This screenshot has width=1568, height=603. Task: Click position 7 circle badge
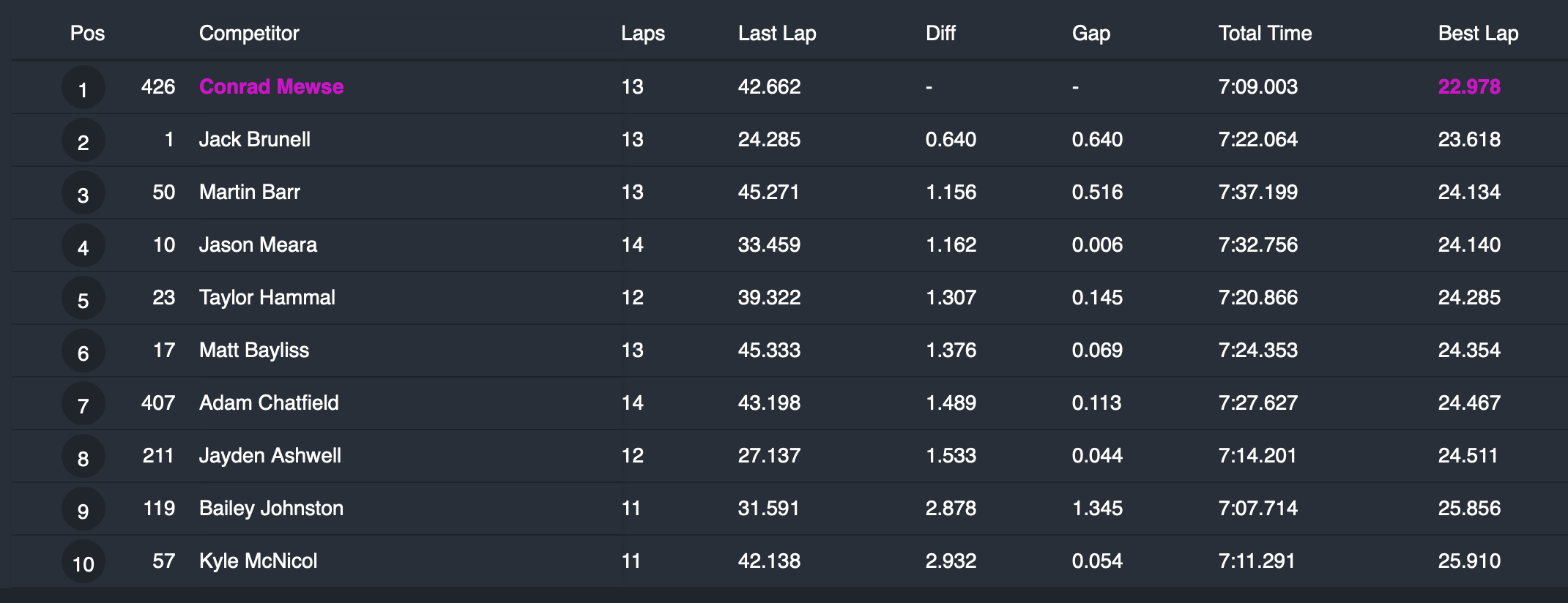click(x=83, y=405)
